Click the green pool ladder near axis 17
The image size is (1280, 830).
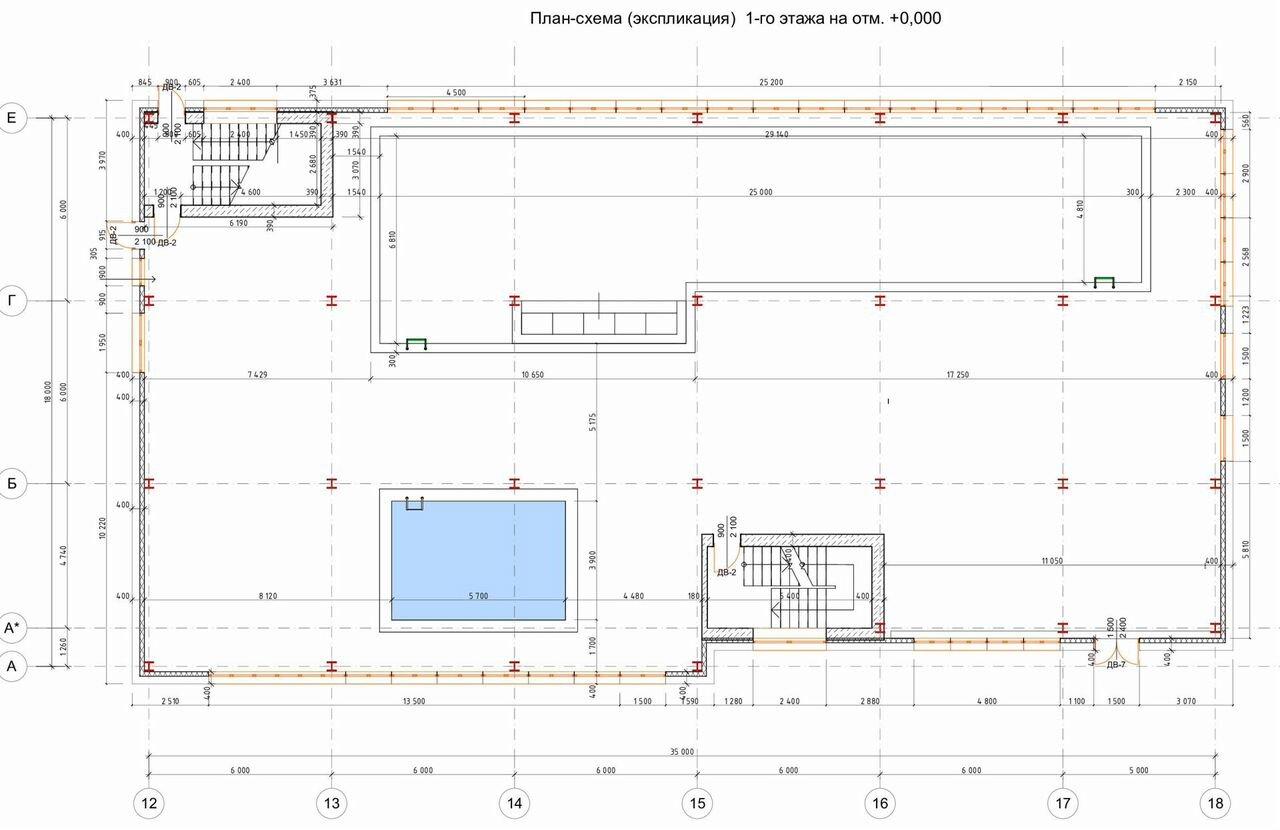pos(1104,282)
